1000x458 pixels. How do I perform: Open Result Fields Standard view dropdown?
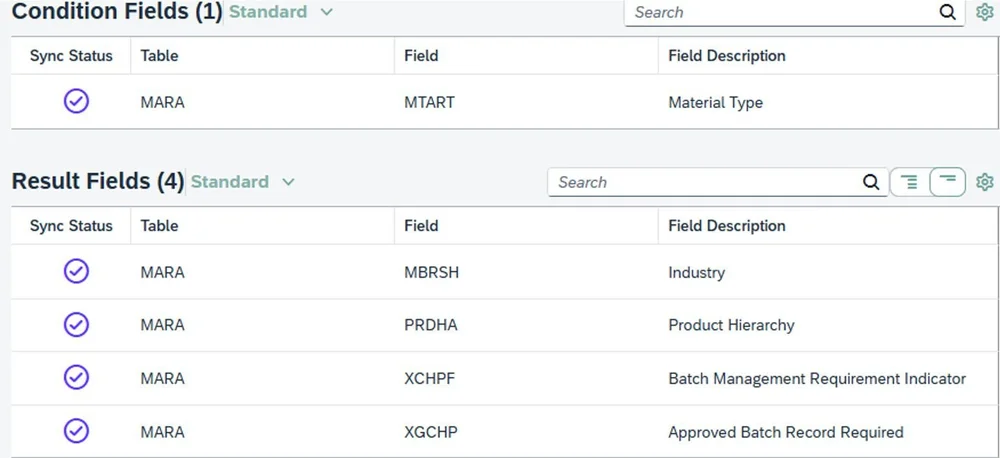click(288, 182)
